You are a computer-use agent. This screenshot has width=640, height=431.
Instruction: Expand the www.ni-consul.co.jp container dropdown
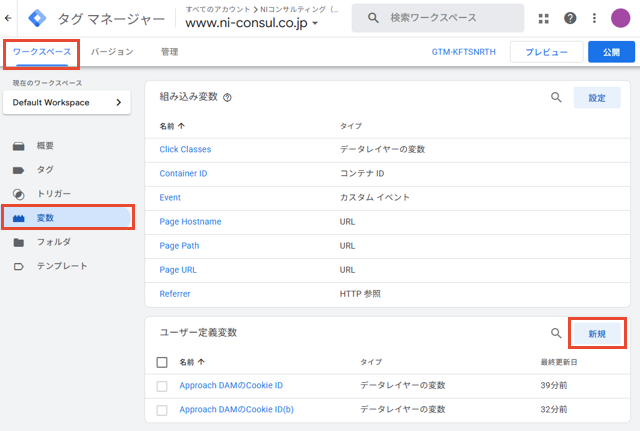[x=315, y=23]
